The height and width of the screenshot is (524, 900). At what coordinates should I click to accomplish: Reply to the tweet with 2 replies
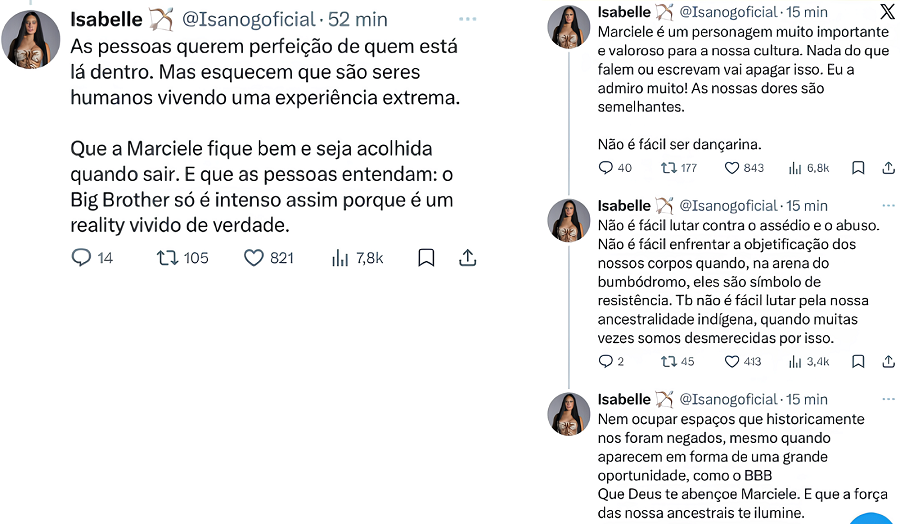[605, 361]
